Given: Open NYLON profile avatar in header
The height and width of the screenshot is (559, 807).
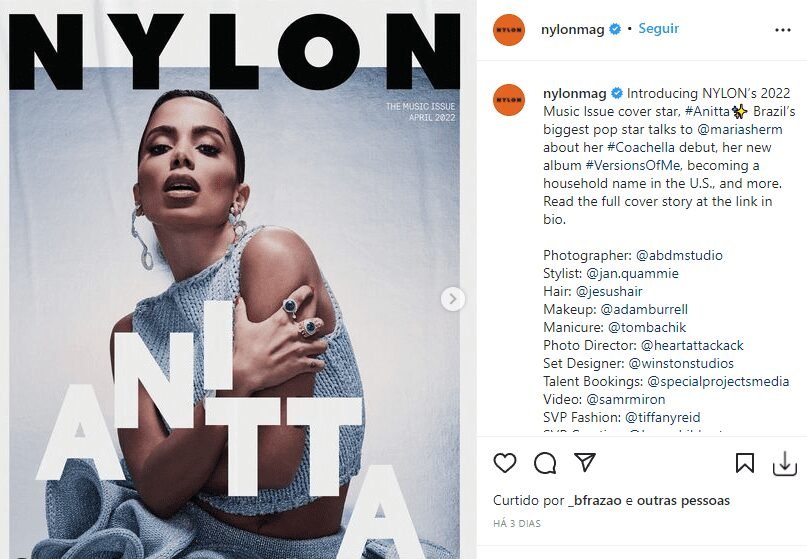Looking at the screenshot, I should (x=508, y=30).
